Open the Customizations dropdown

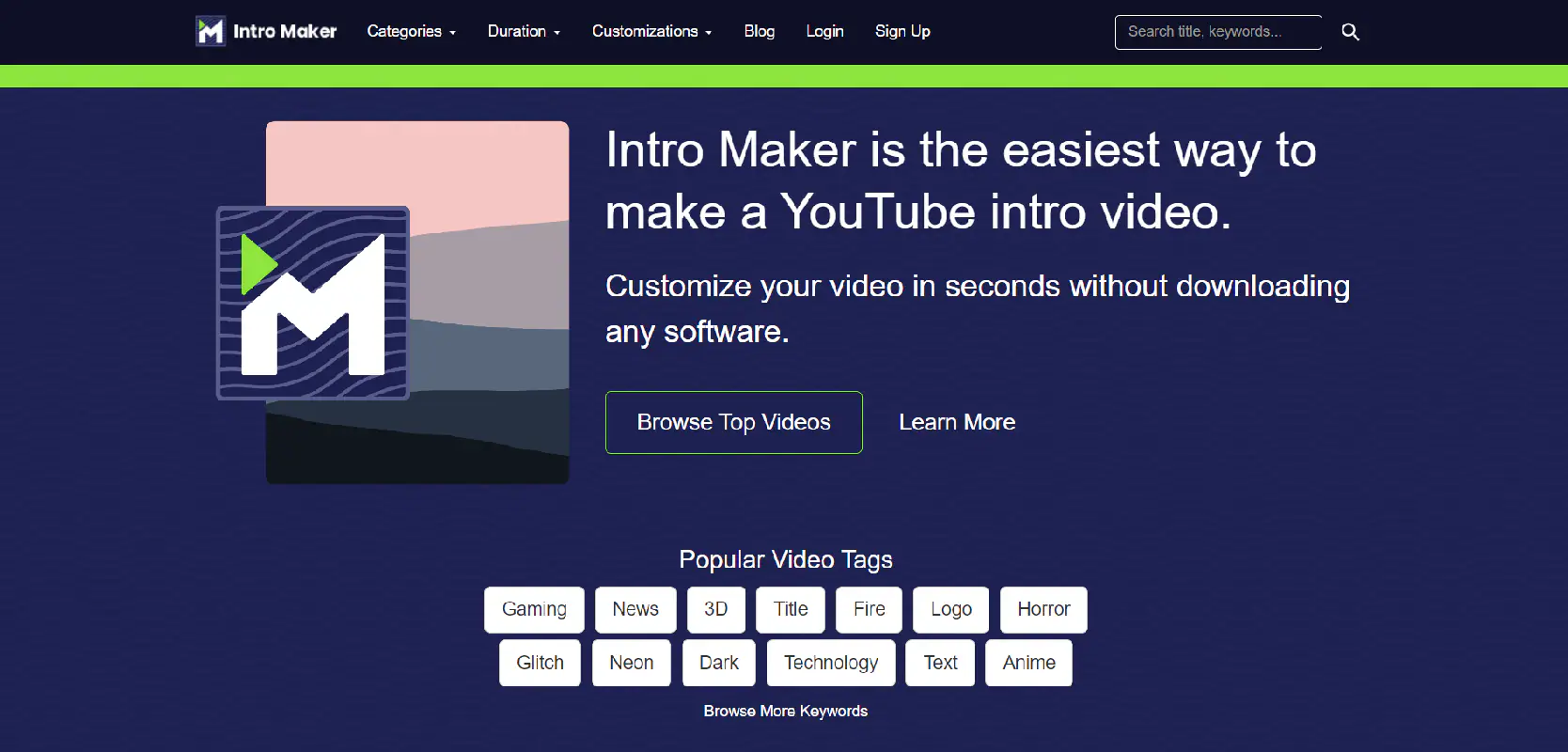[x=651, y=31]
